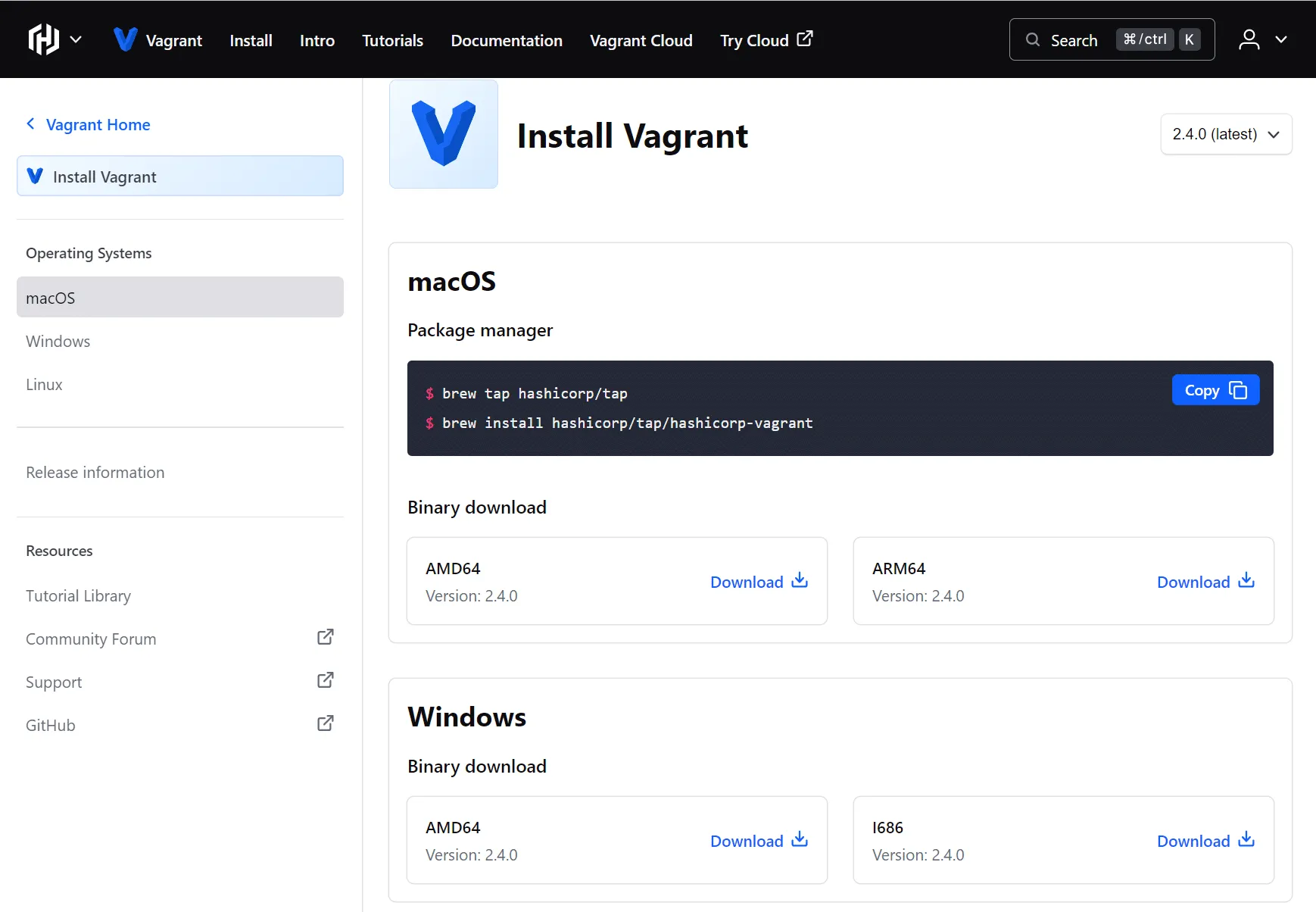Open the Tutorial Library link
This screenshot has width=1316, height=912.
78,595
